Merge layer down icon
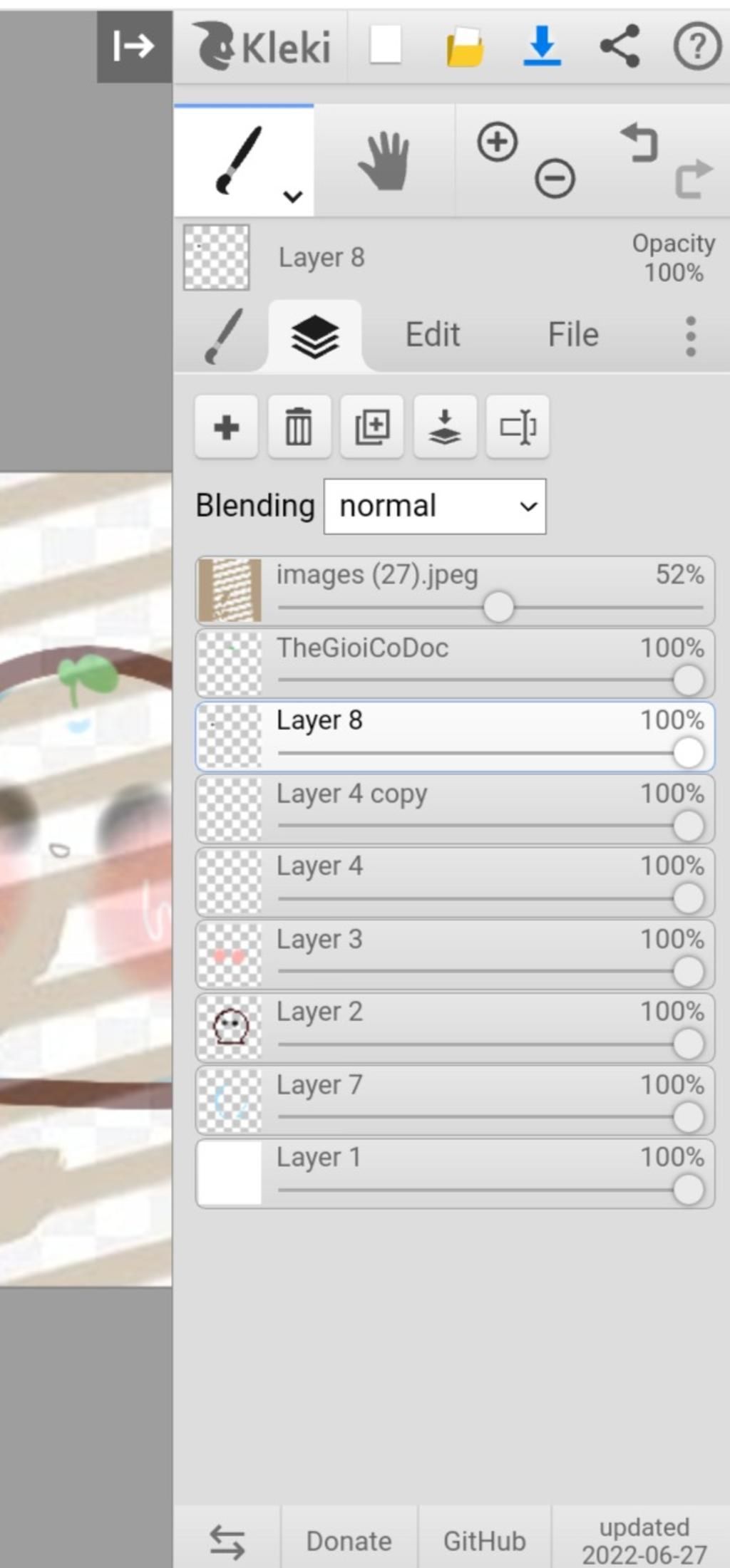The width and height of the screenshot is (730, 1568). tap(445, 427)
